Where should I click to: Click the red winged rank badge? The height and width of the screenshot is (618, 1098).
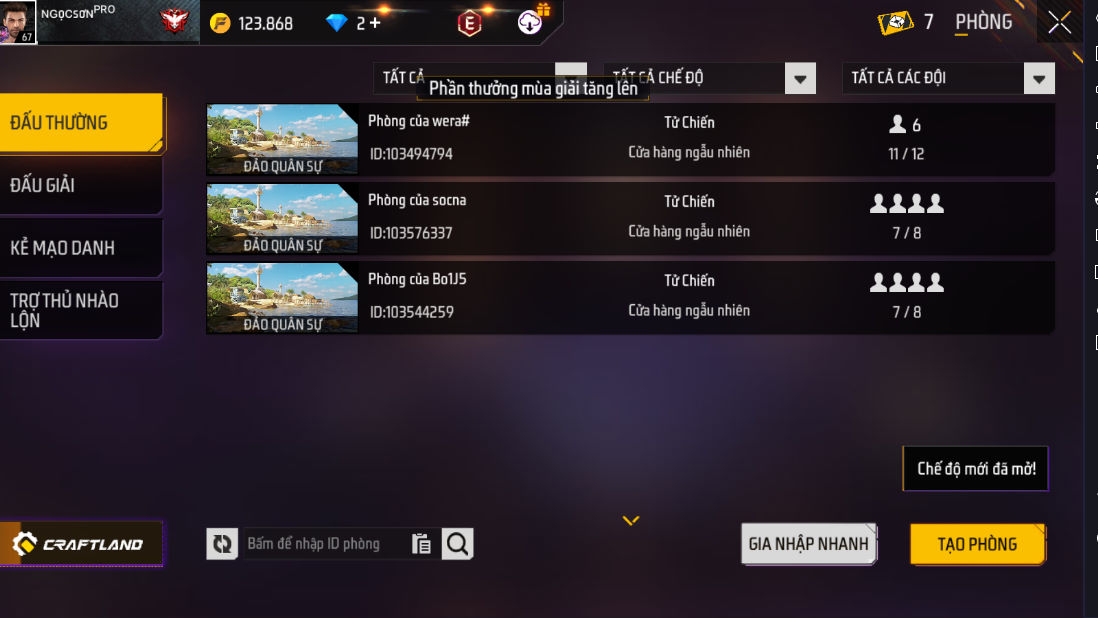(174, 21)
